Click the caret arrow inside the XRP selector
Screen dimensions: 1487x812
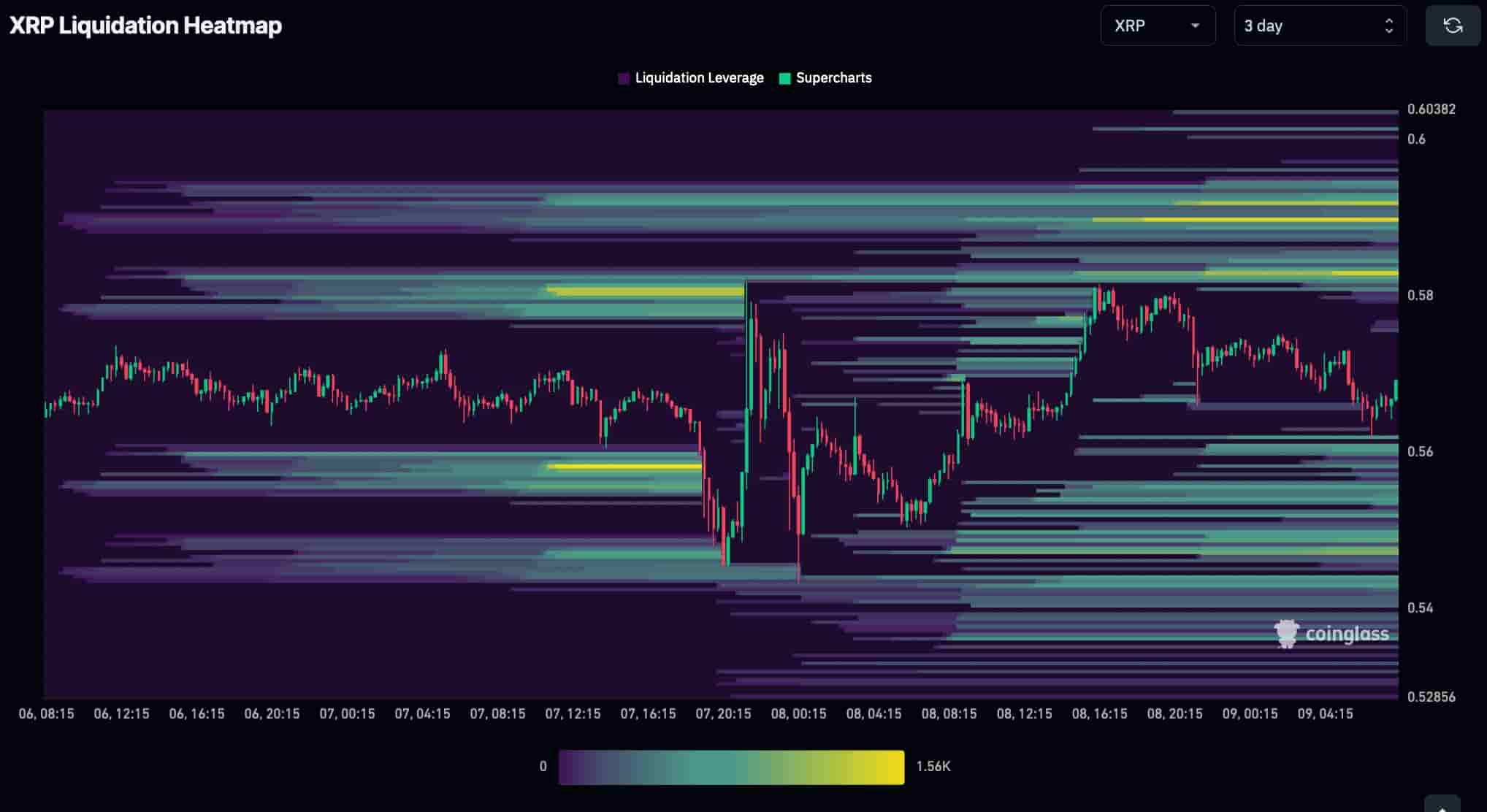[1196, 26]
